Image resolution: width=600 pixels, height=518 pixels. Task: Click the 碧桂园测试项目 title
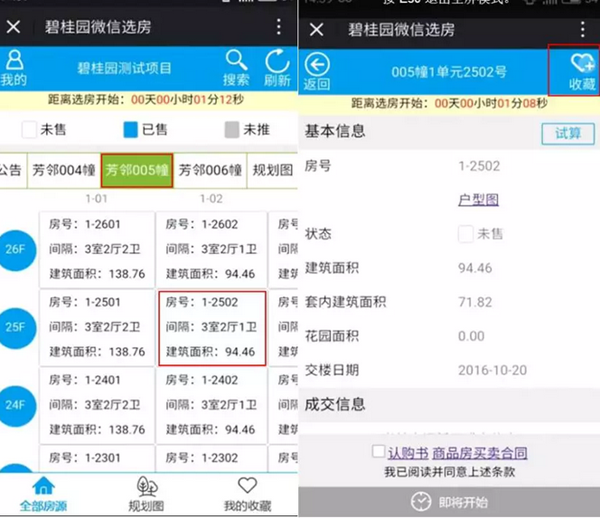click(124, 68)
